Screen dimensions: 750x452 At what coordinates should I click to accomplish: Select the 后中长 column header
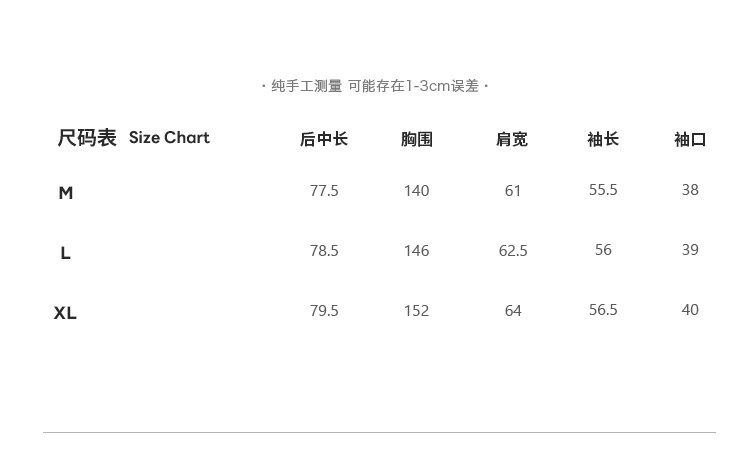[x=323, y=139]
